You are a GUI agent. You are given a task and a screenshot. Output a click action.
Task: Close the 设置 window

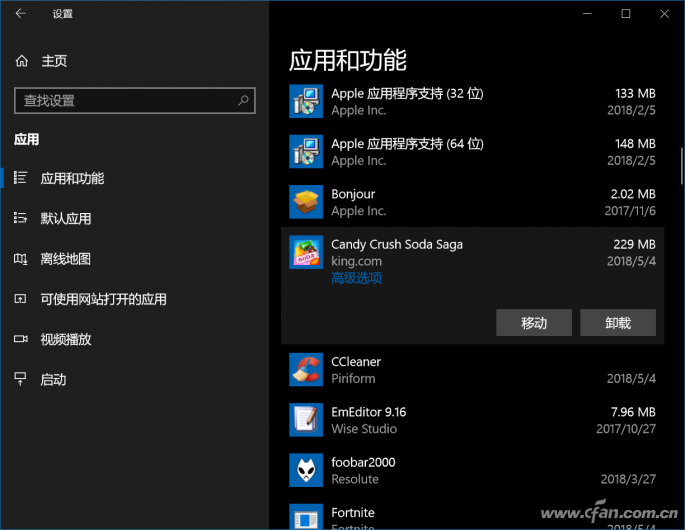[664, 14]
